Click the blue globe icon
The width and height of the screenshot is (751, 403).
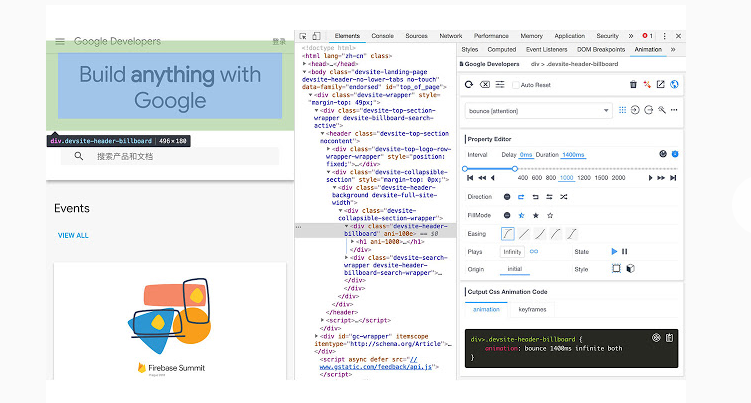click(674, 84)
